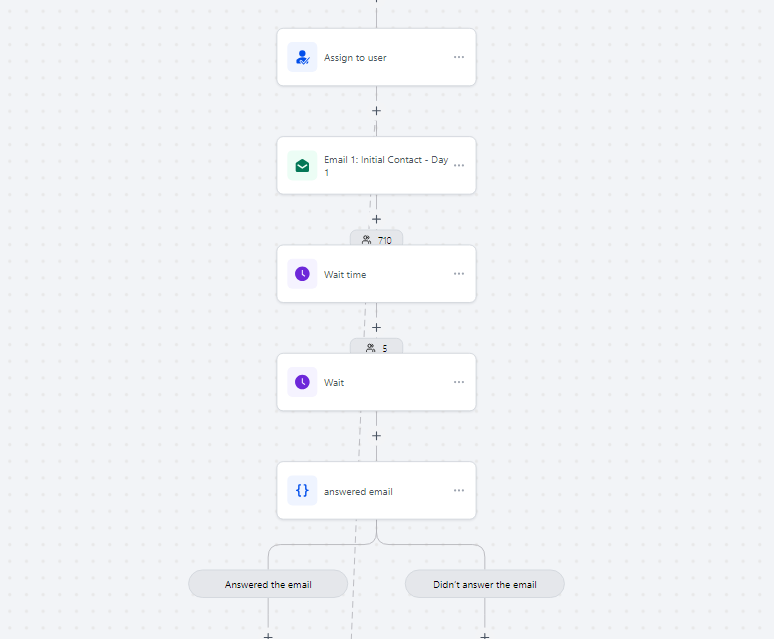Click the green email envelope icon
Image resolution: width=774 pixels, height=639 pixels.
tap(302, 166)
